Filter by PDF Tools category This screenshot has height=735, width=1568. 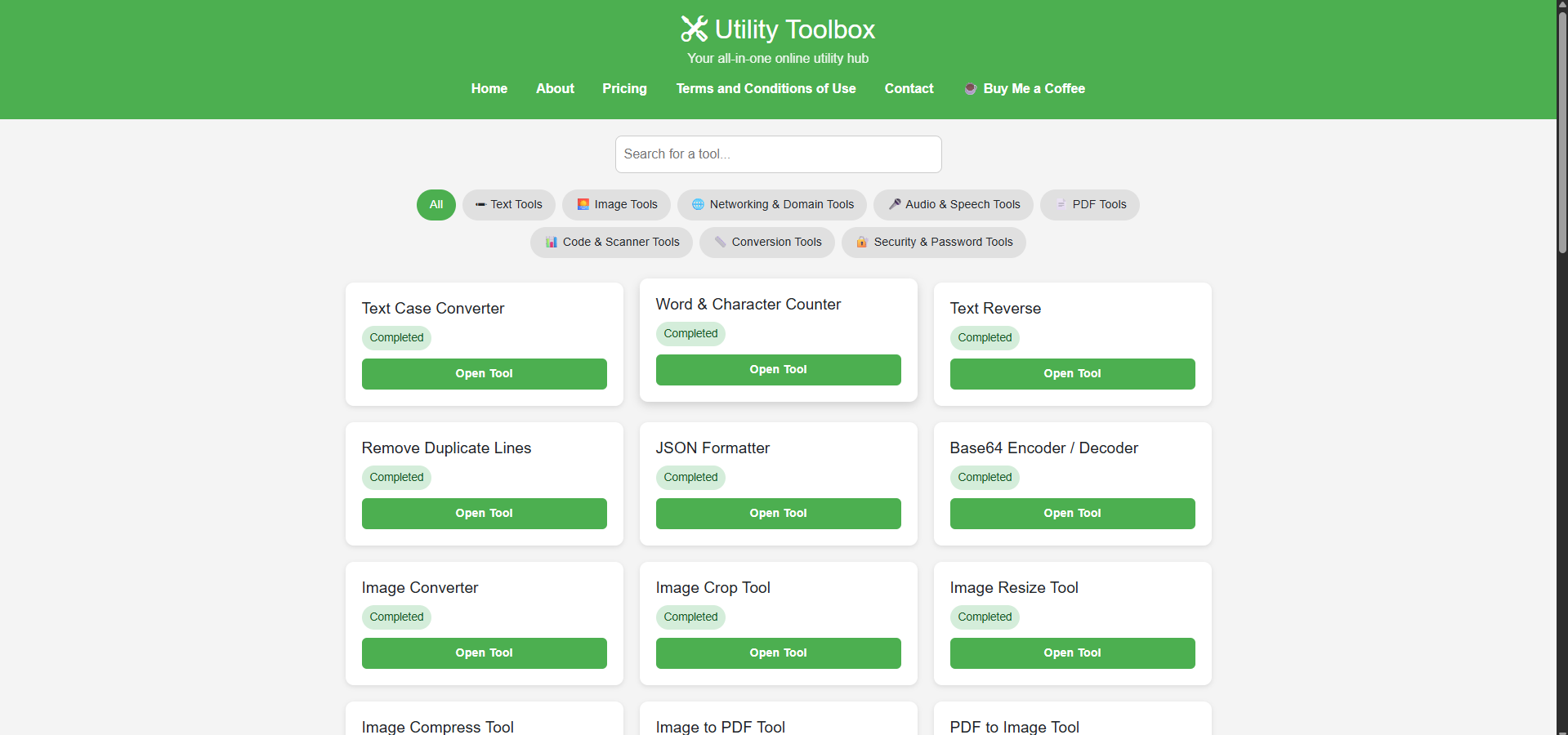coord(1090,205)
